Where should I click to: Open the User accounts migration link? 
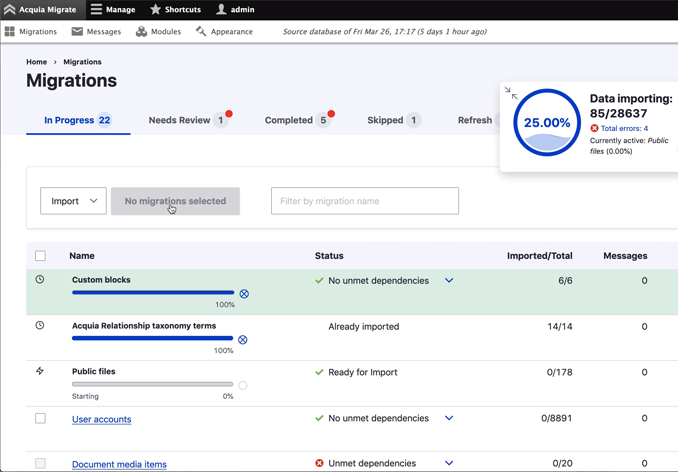101,419
